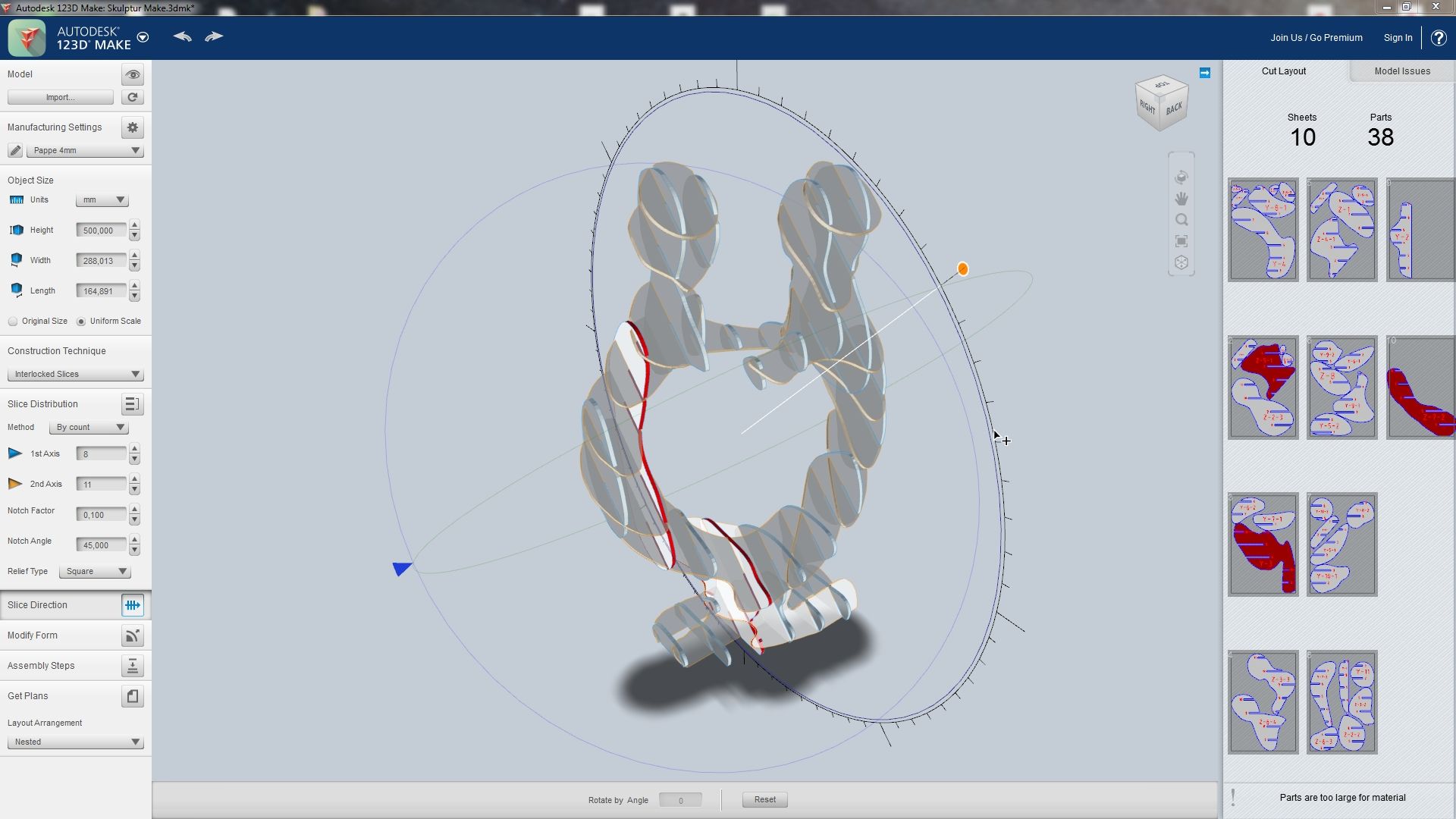Click the Slice Direction icon
The height and width of the screenshot is (819, 1456).
pos(131,605)
